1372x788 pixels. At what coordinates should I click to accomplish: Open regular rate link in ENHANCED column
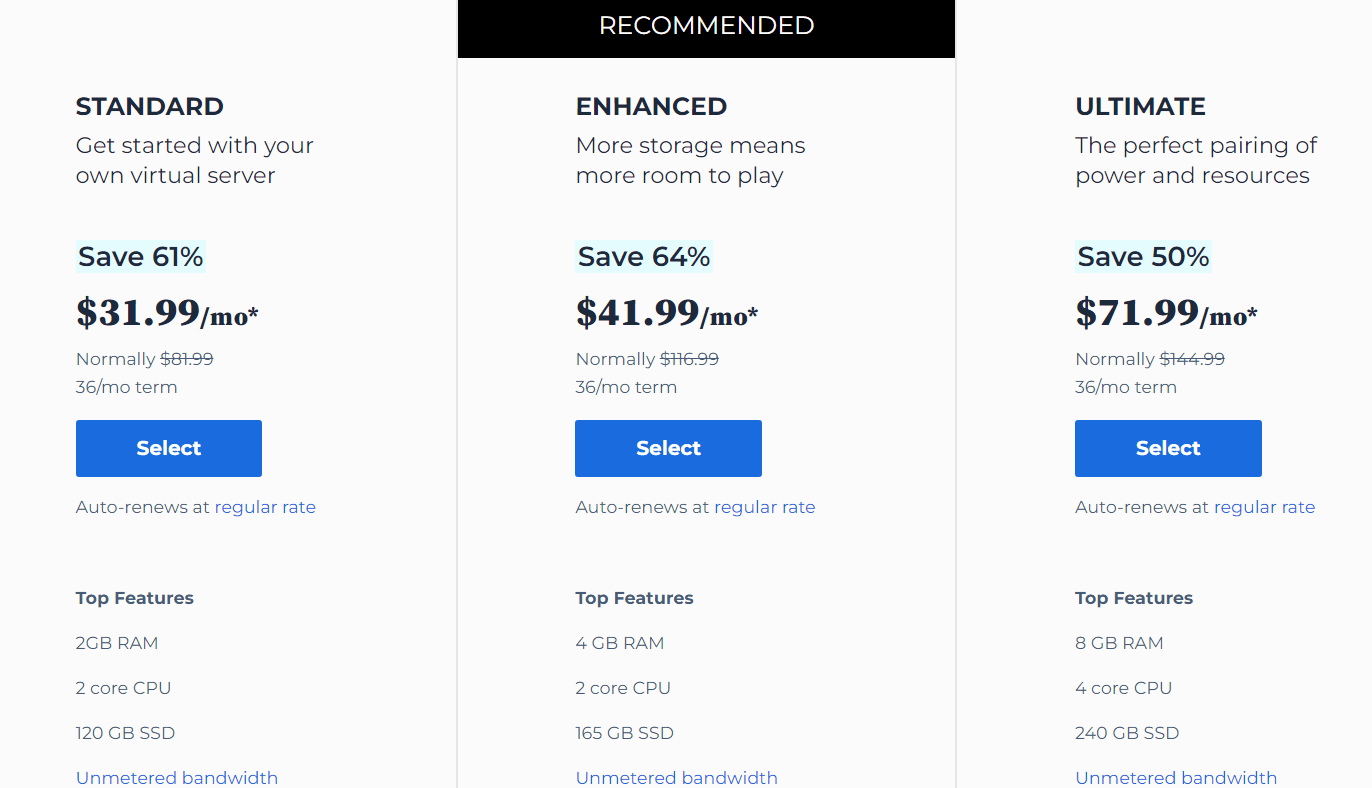click(x=764, y=507)
